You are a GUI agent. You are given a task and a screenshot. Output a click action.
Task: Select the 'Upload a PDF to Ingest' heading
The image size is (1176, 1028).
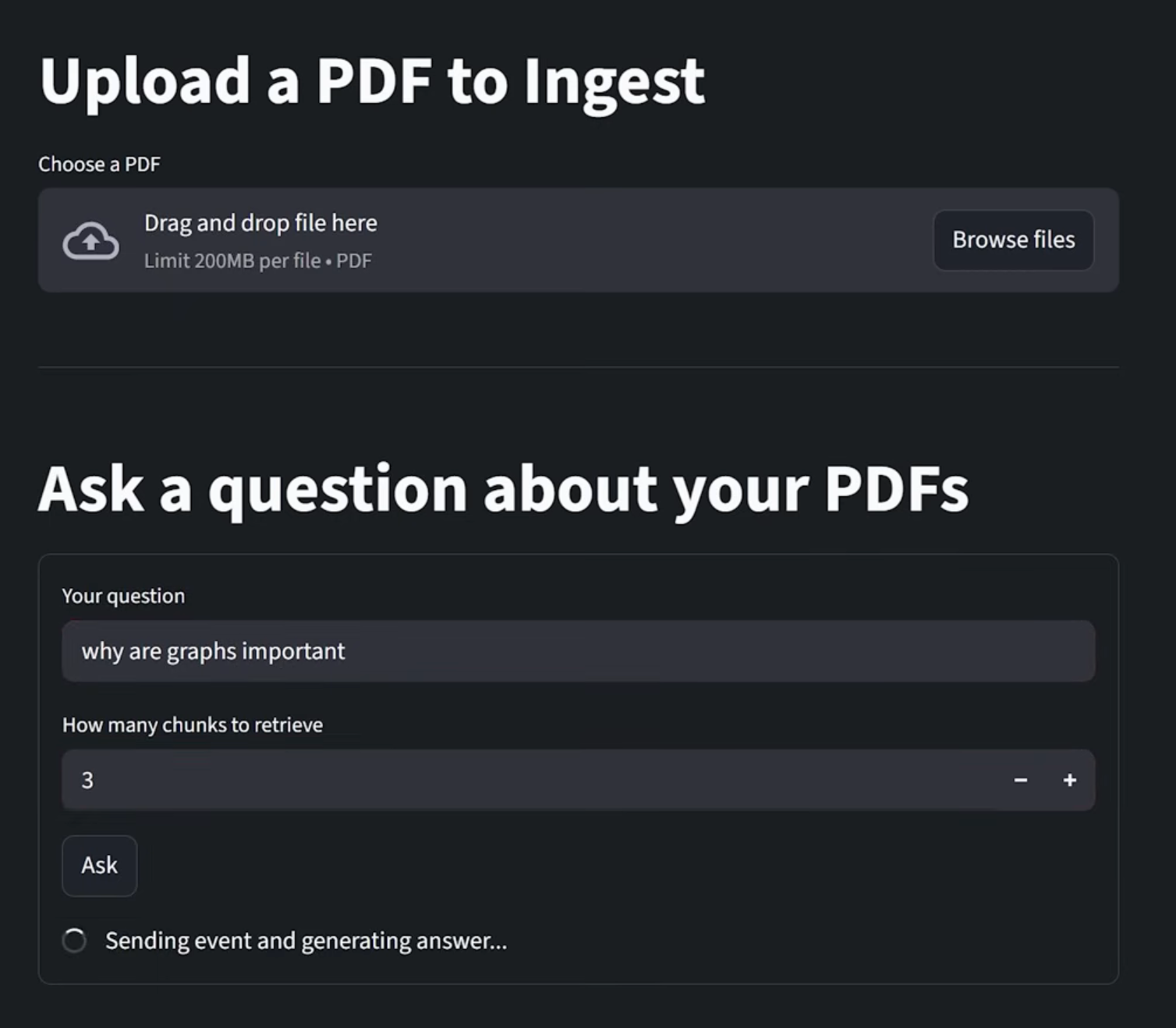[x=373, y=82]
